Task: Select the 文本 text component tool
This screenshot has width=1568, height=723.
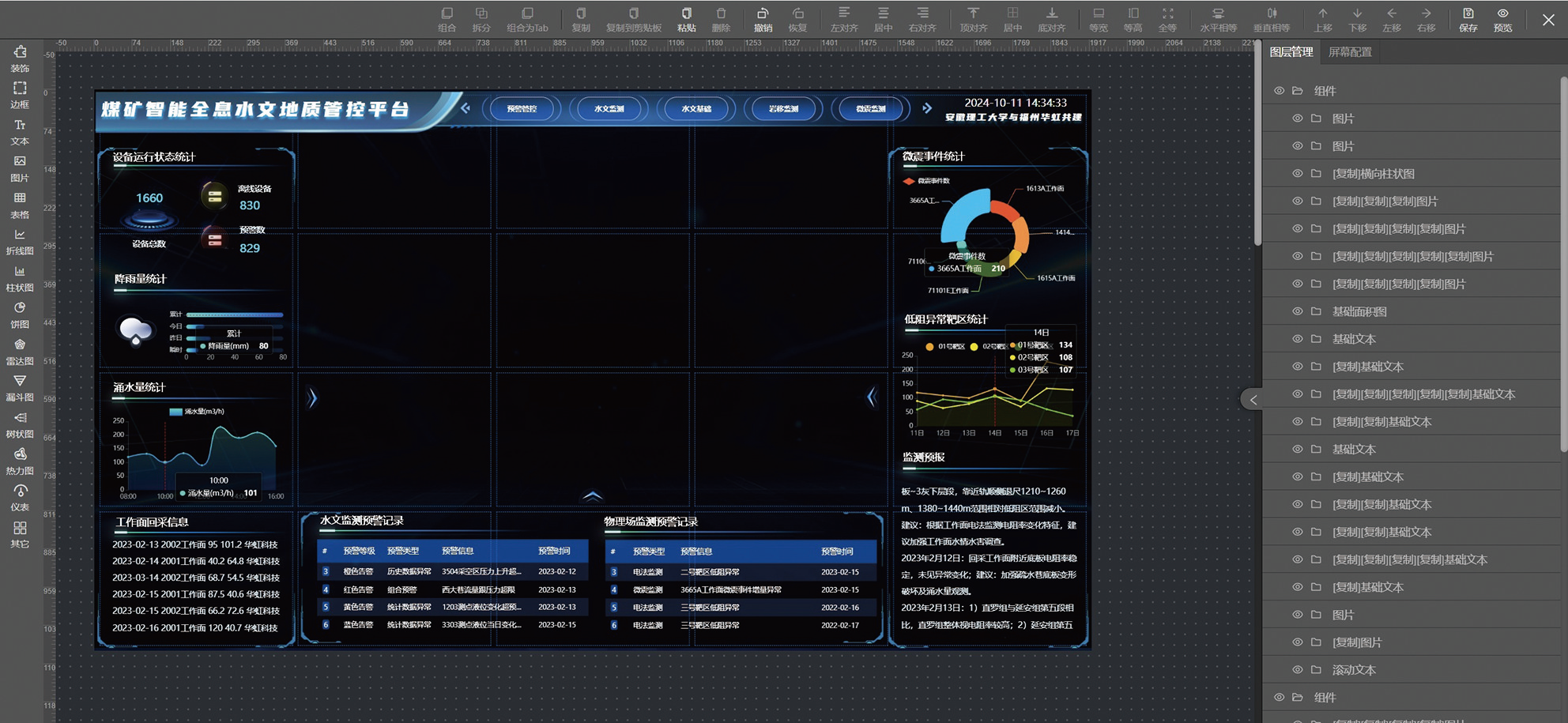Action: click(20, 132)
